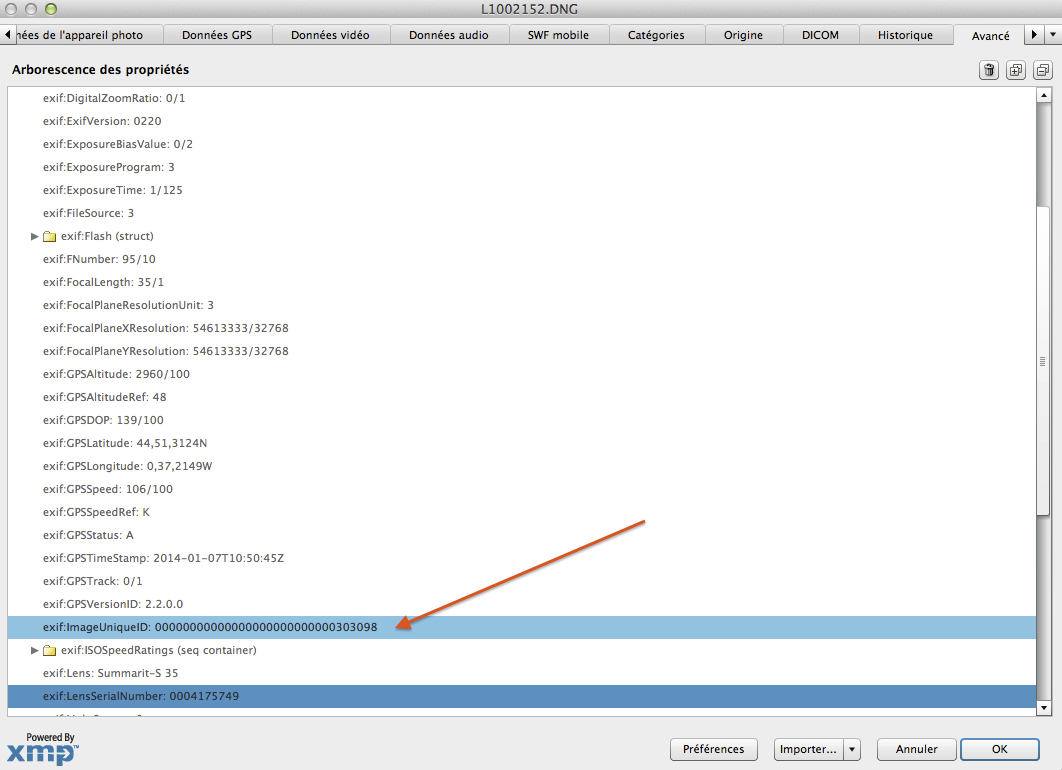Click the Powered By XMP logo
This screenshot has height=770, width=1062.
coord(41,748)
